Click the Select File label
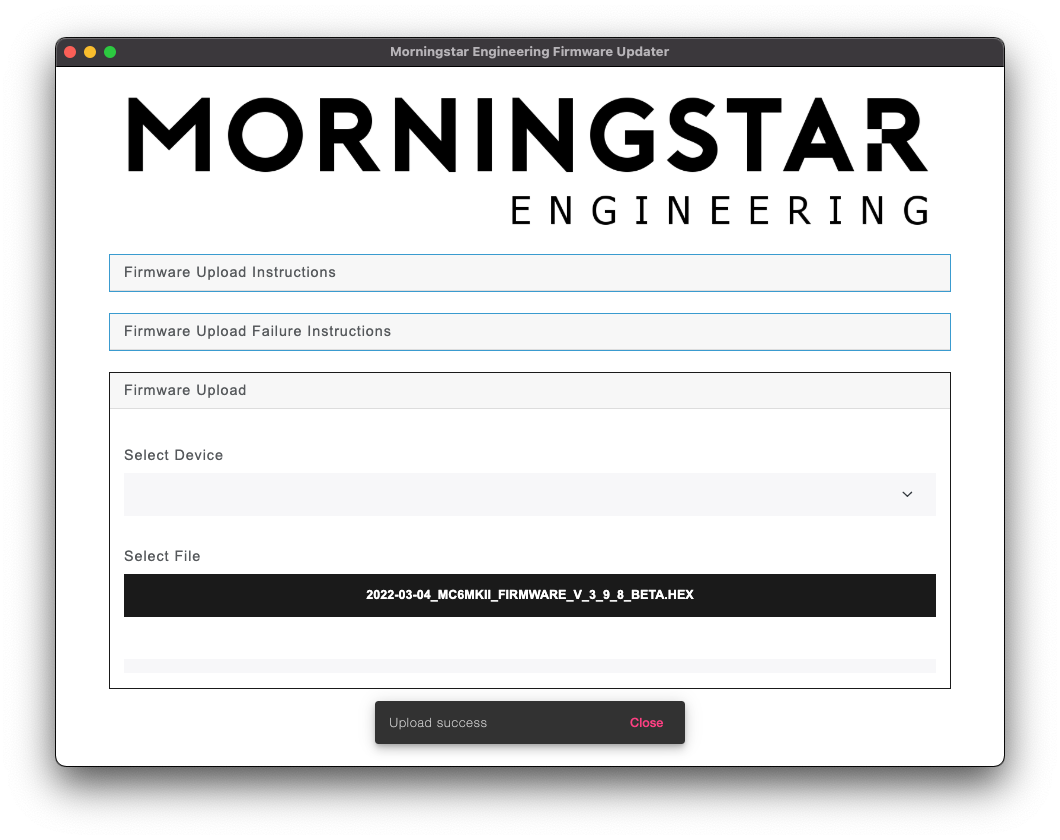This screenshot has height=840, width=1060. coord(162,556)
